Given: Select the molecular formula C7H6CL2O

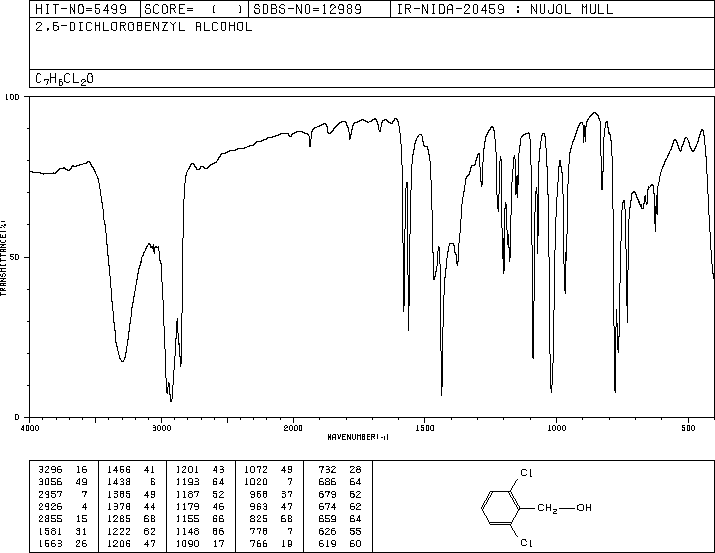Looking at the screenshot, I should click(64, 79).
